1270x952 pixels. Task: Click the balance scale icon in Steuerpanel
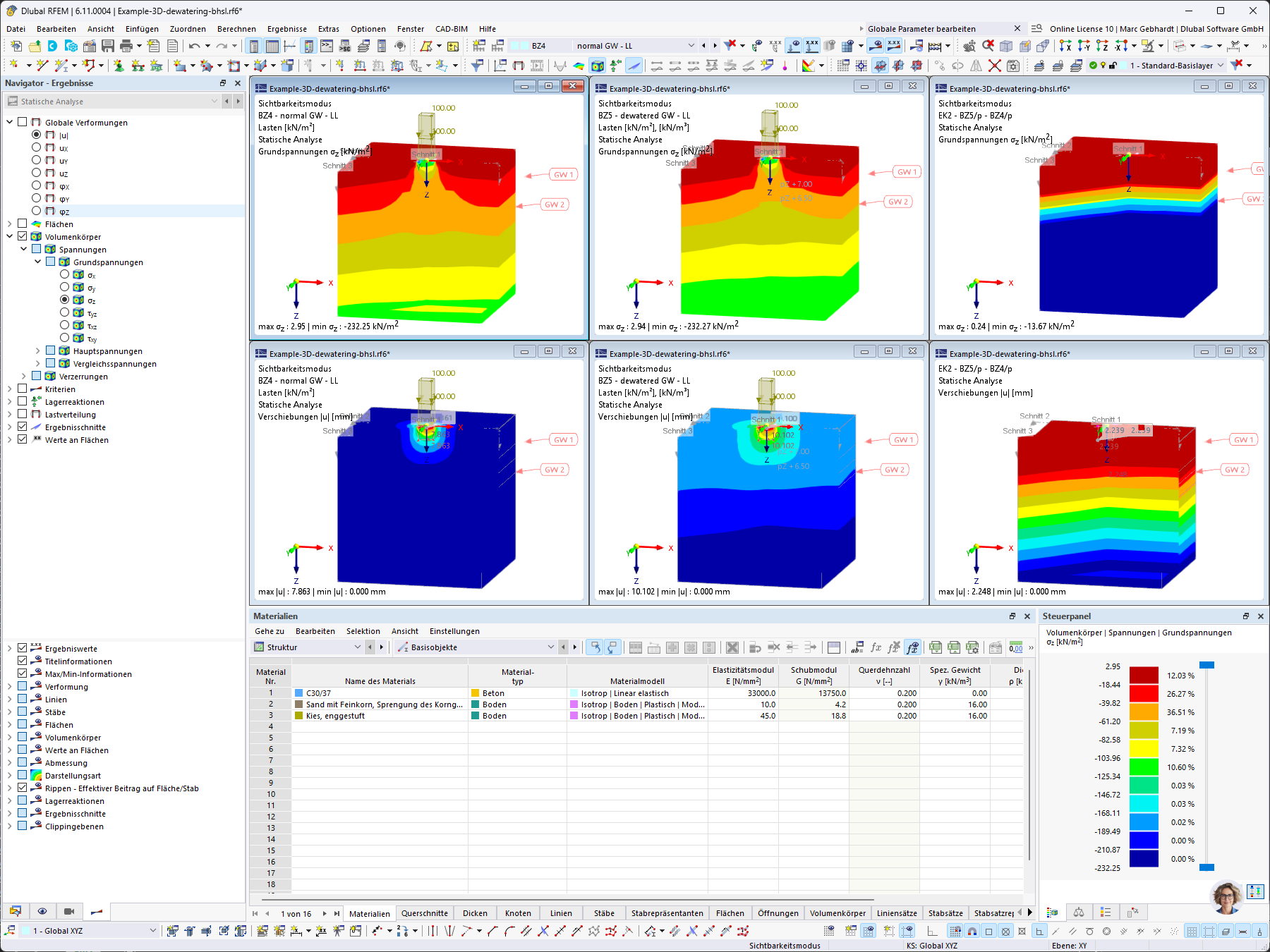tap(1079, 912)
